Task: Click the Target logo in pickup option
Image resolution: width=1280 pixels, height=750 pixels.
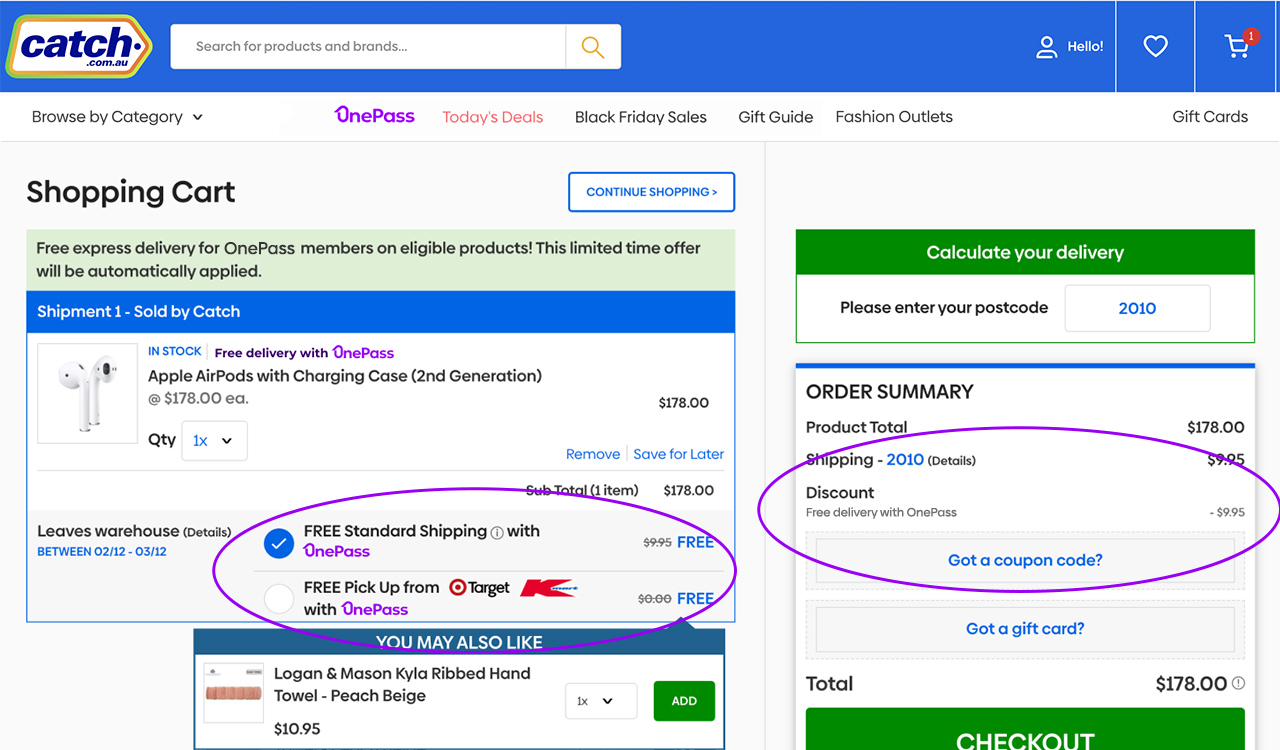Action: pos(478,588)
